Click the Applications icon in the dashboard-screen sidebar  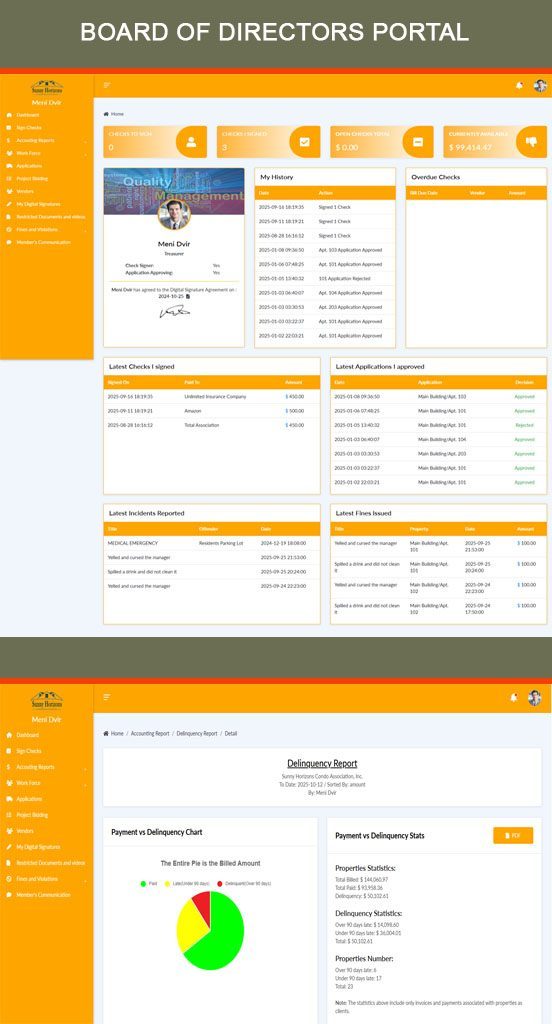[9, 166]
